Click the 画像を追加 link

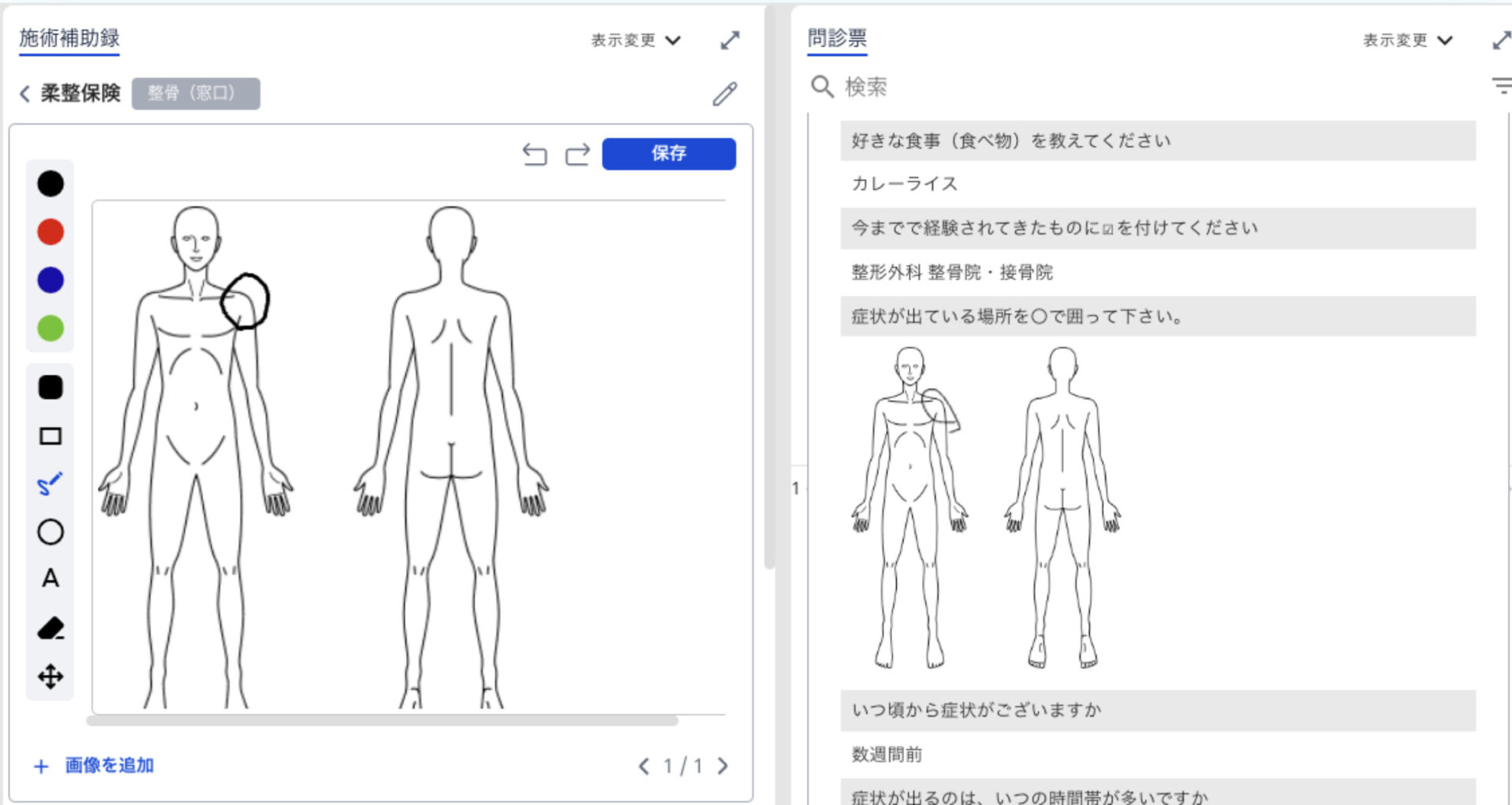[x=109, y=765]
